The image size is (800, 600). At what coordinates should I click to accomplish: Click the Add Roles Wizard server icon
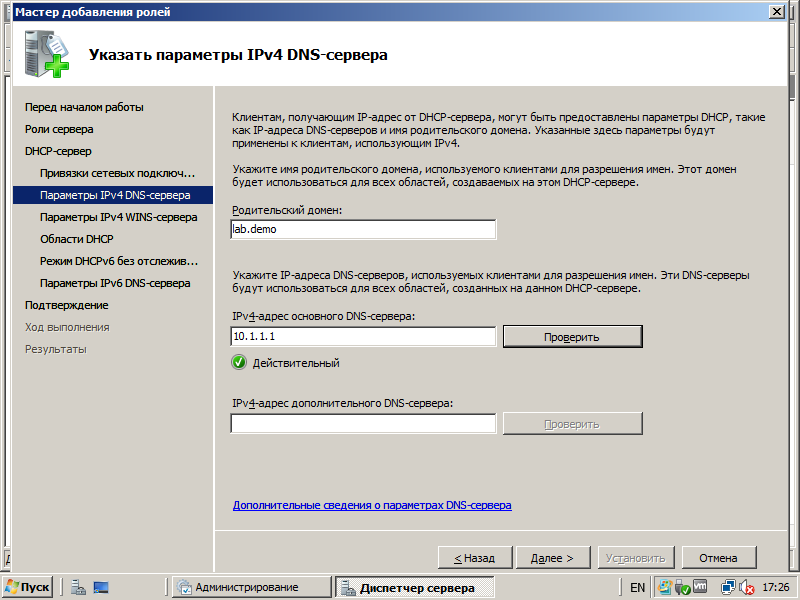[x=46, y=54]
